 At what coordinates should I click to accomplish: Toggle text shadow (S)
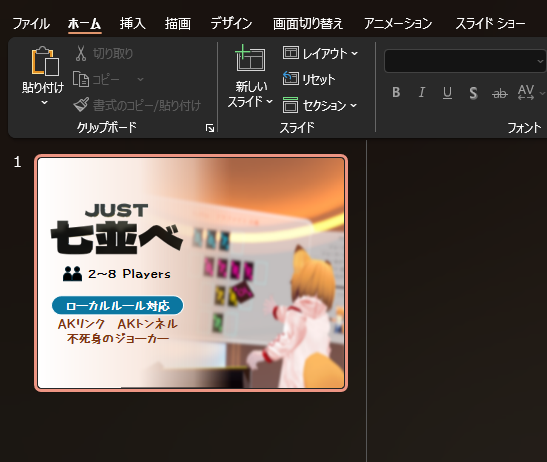pos(473,93)
